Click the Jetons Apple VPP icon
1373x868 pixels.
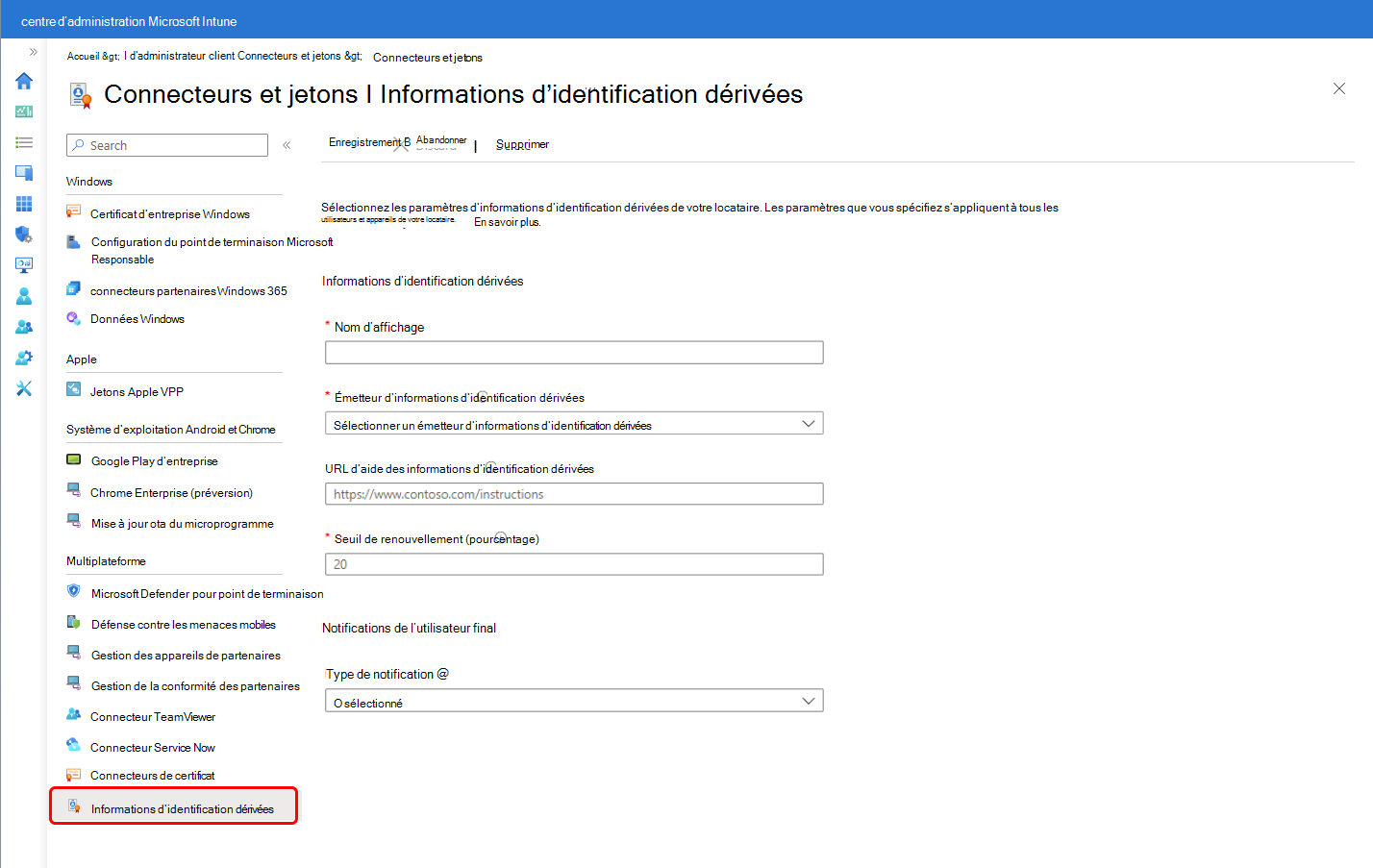click(73, 389)
